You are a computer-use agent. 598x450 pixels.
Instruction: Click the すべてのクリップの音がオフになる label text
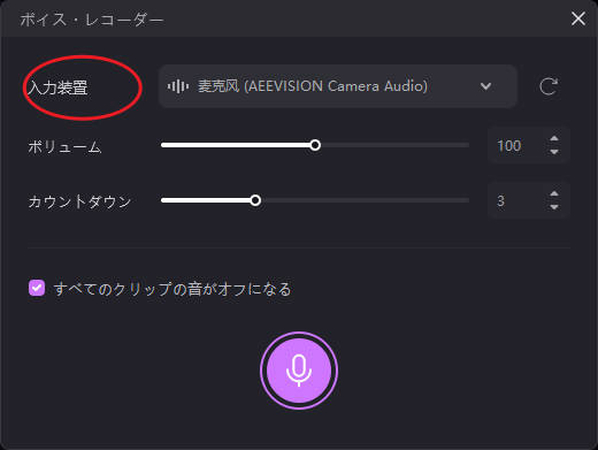pyautogui.click(x=172, y=289)
